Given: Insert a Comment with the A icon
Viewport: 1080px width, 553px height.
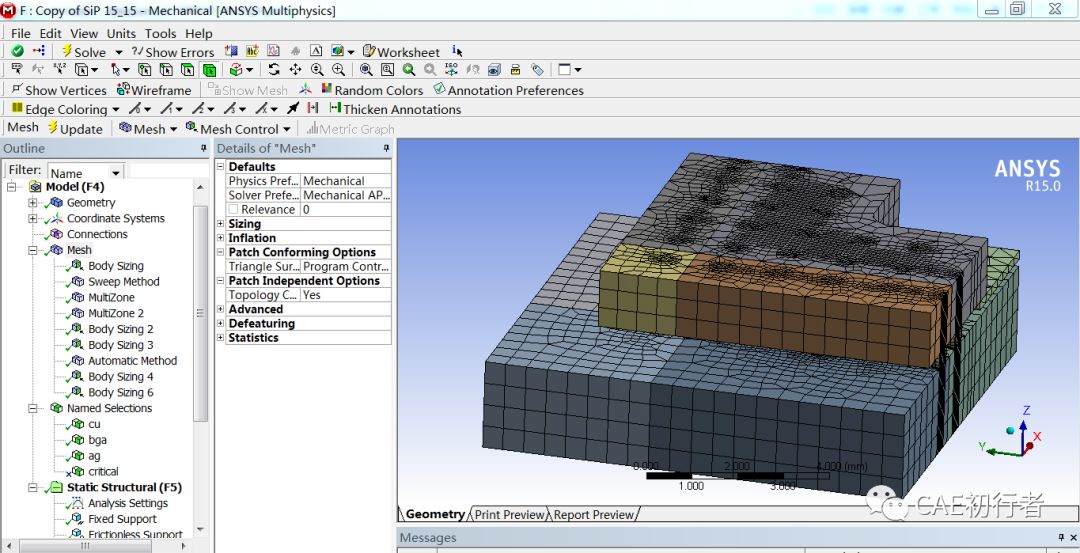Looking at the screenshot, I should [x=315, y=51].
